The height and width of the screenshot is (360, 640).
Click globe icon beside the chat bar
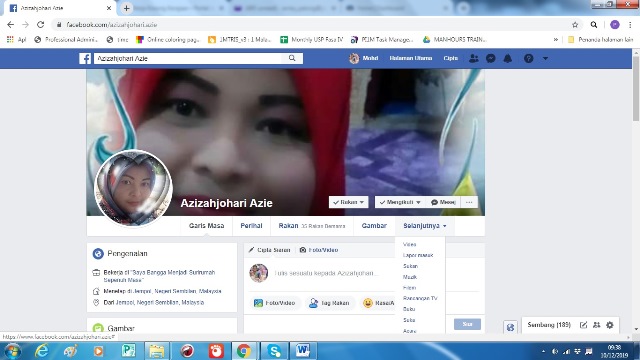pyautogui.click(x=510, y=327)
